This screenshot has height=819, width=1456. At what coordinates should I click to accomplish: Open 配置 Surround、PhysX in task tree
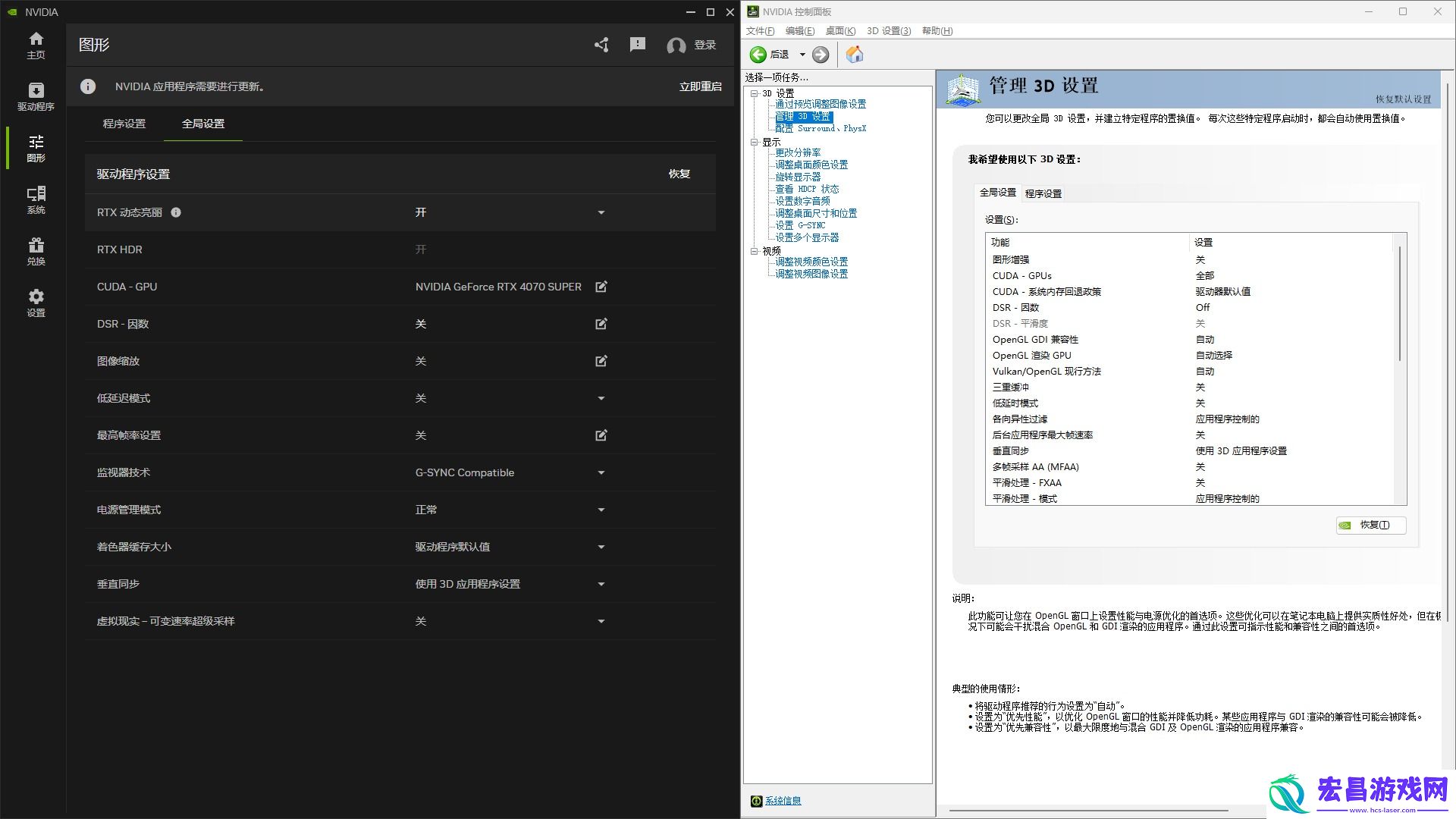pyautogui.click(x=821, y=129)
